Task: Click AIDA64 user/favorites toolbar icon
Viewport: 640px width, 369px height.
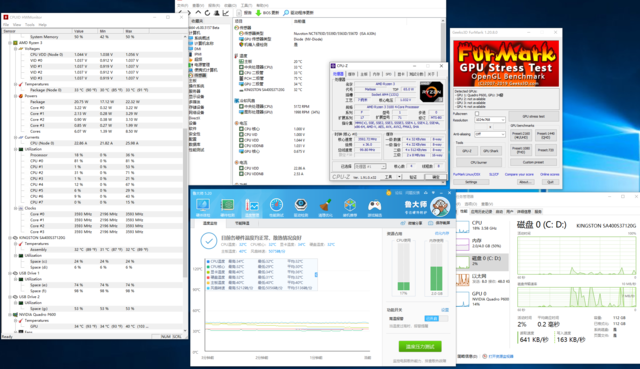Action: pos(216,13)
